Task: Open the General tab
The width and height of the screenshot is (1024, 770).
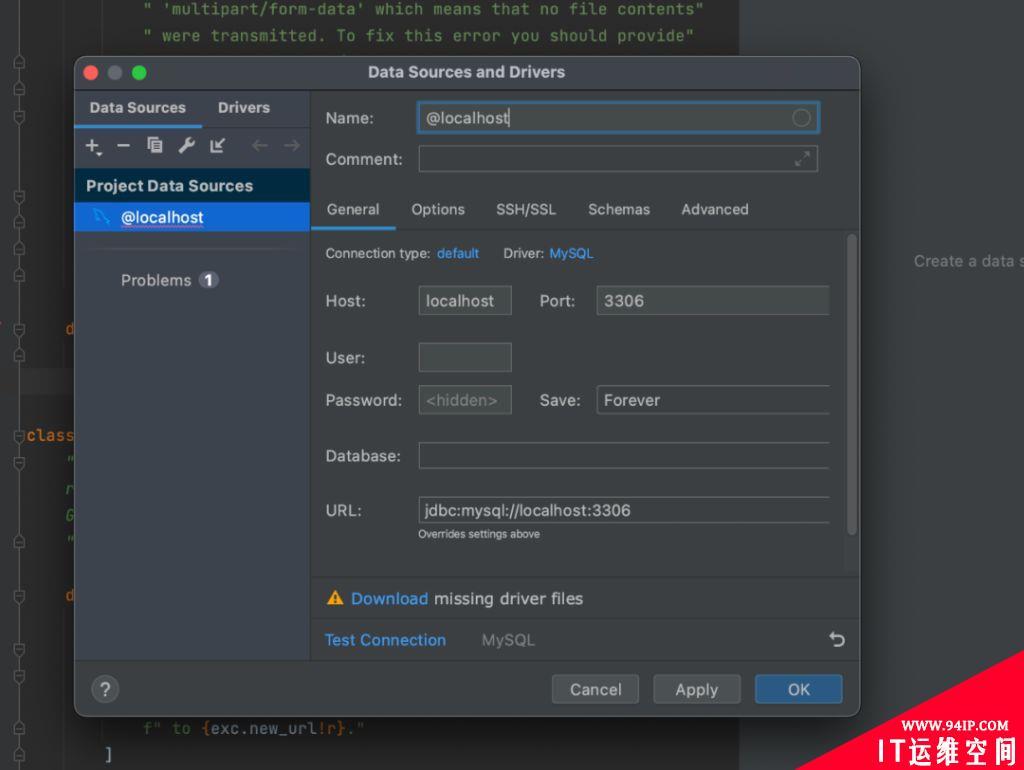Action: 353,210
